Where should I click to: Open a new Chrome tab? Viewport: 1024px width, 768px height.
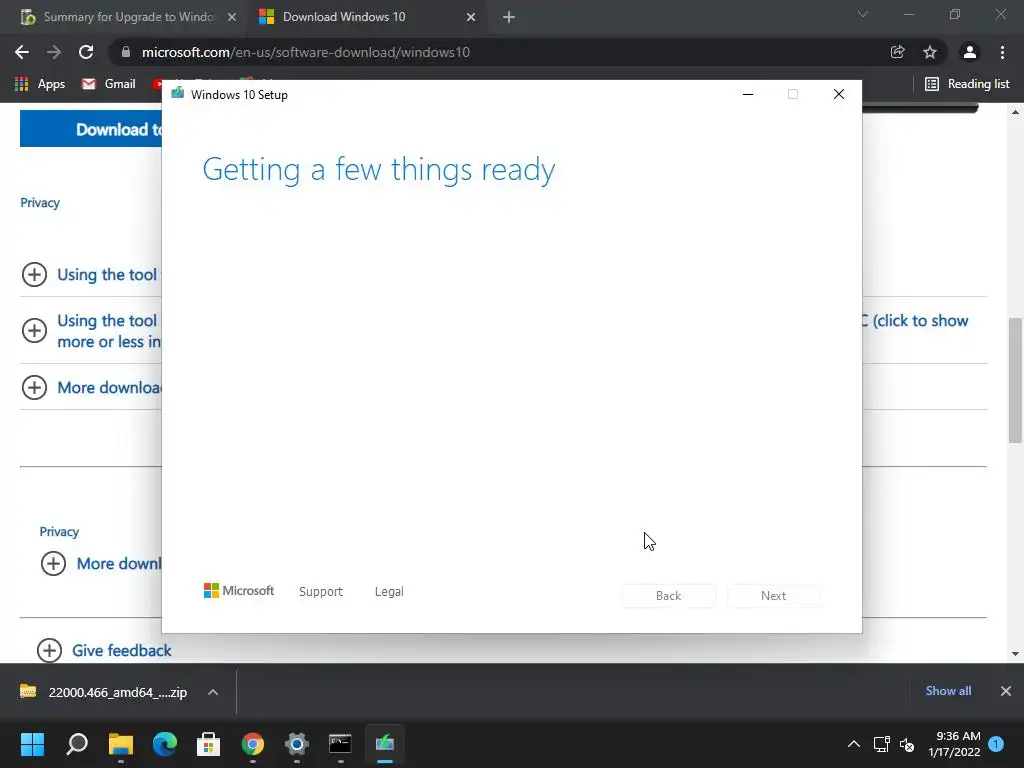click(x=509, y=17)
